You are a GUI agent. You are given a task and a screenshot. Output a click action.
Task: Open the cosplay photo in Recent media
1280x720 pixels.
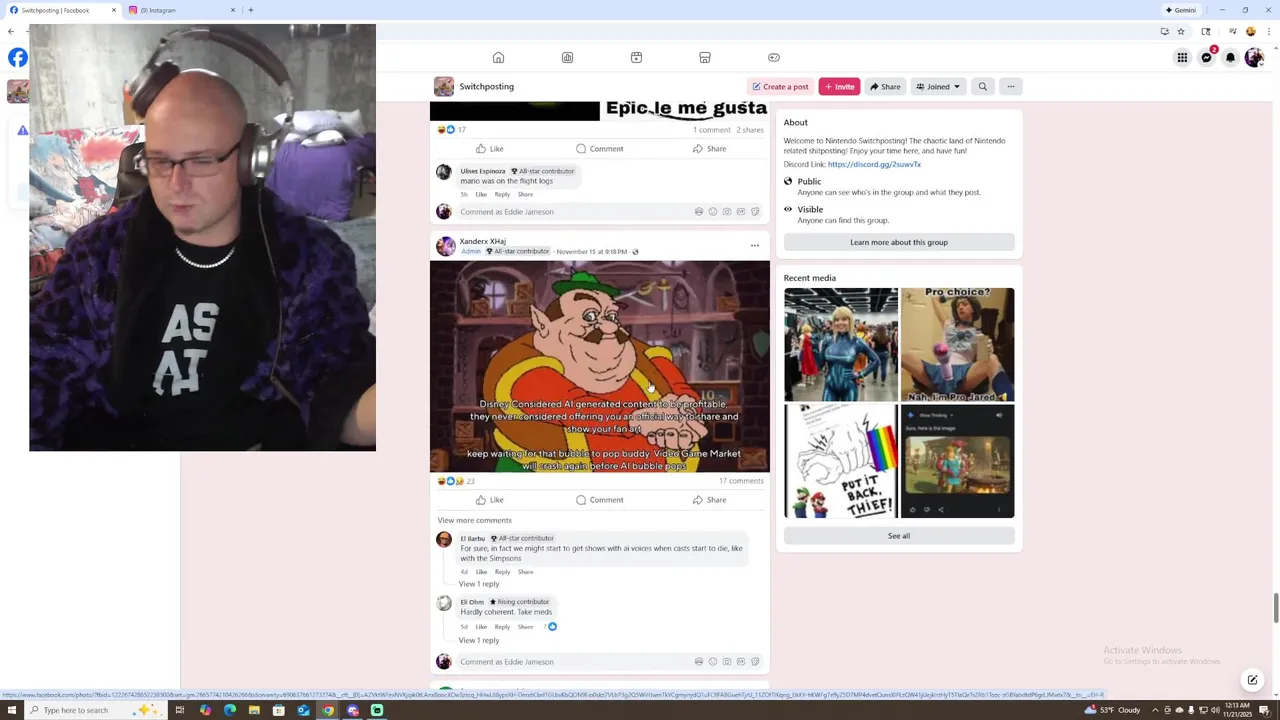point(841,344)
